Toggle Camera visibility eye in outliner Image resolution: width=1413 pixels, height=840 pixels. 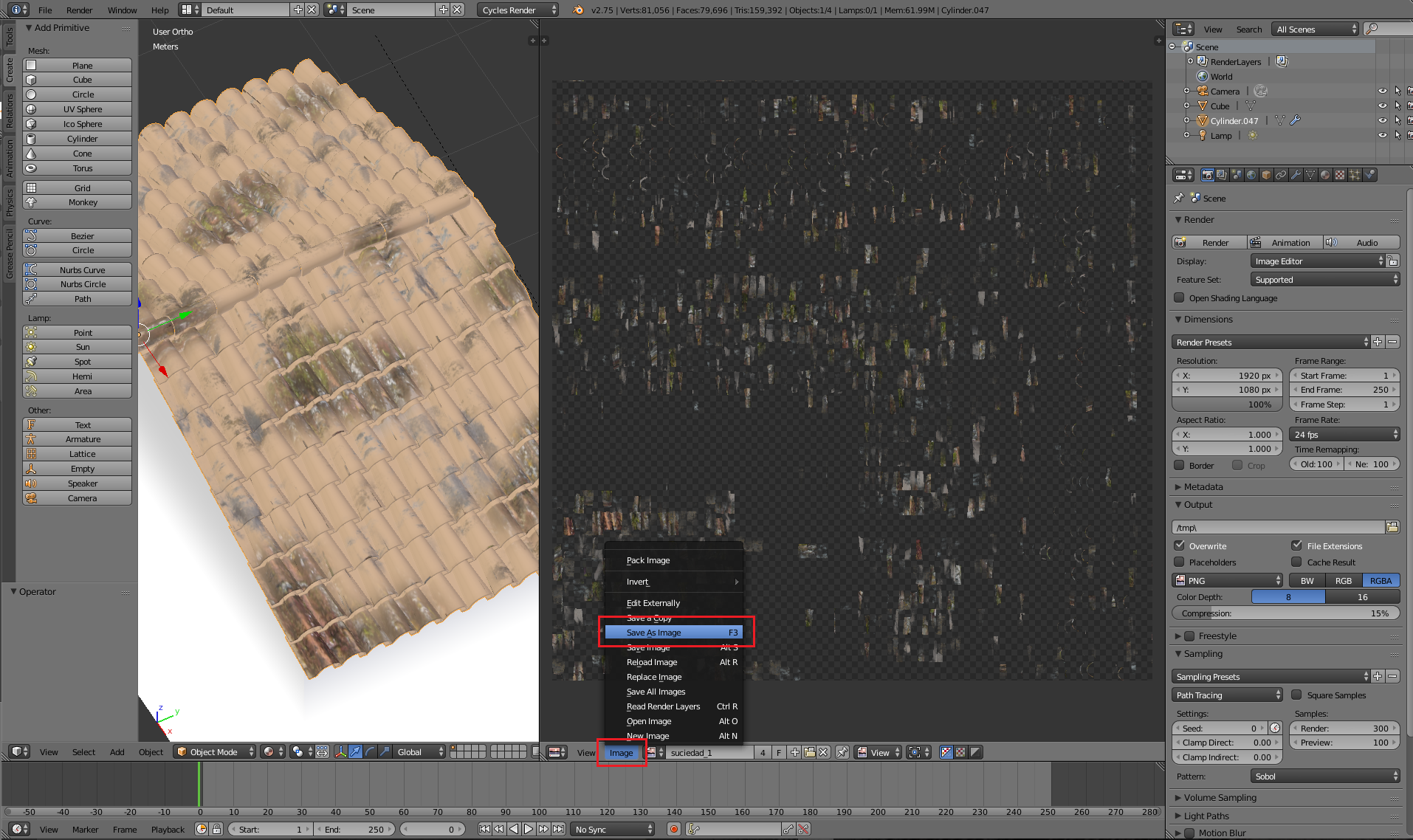point(1382,92)
